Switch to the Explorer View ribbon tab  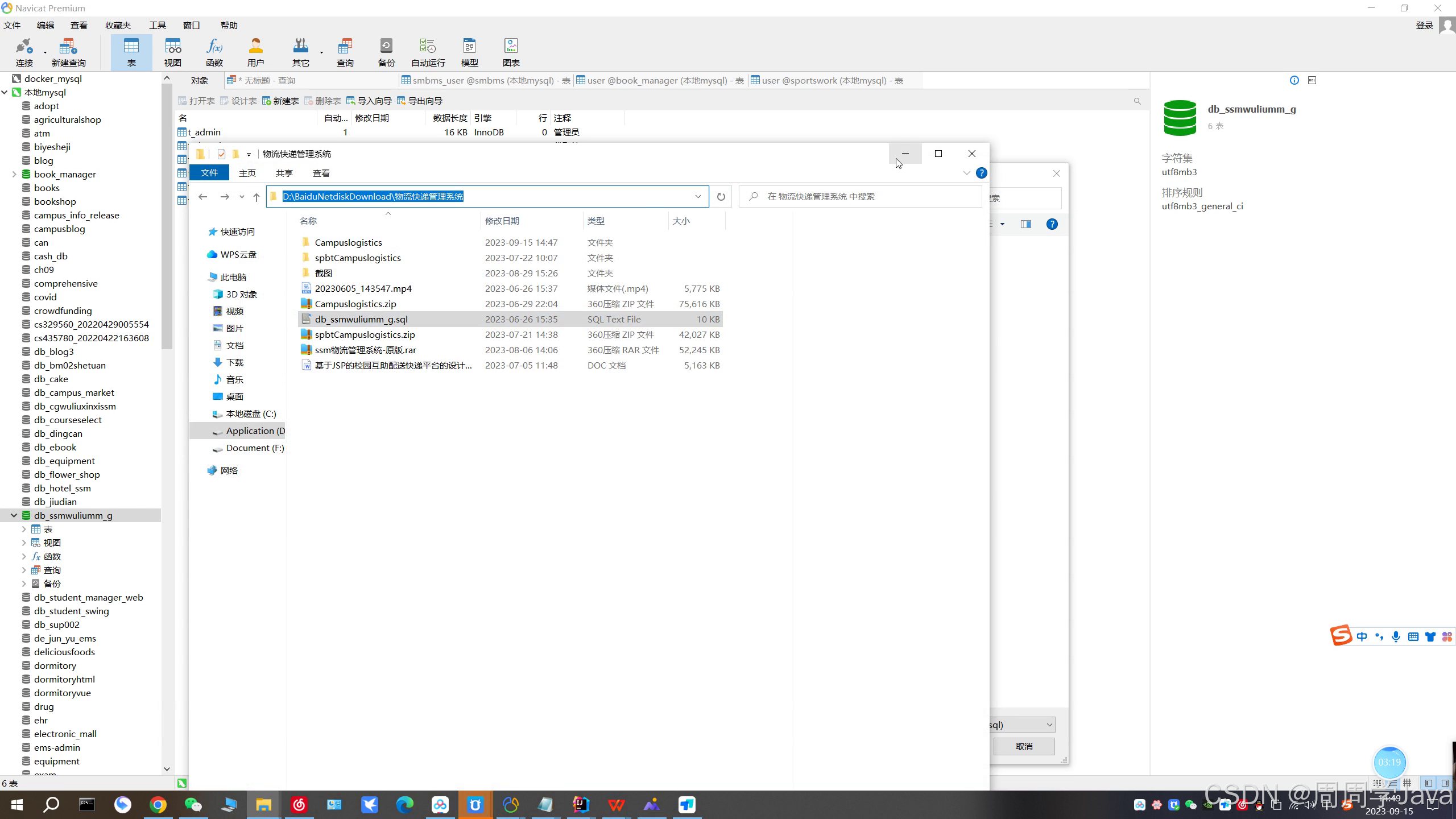321,173
